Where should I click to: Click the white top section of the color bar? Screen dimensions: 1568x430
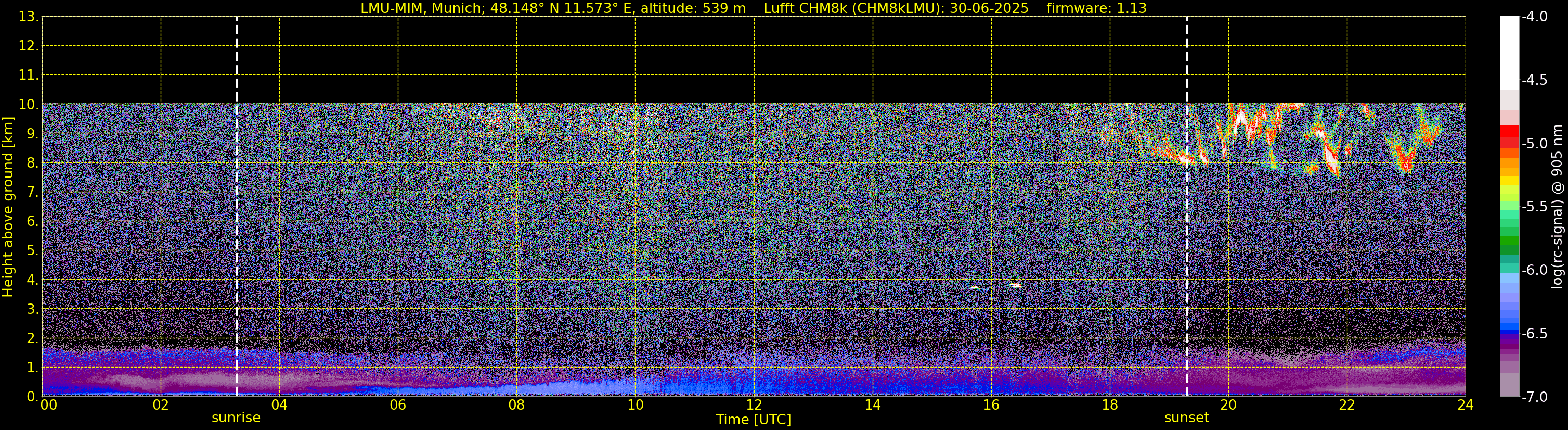(x=1509, y=54)
